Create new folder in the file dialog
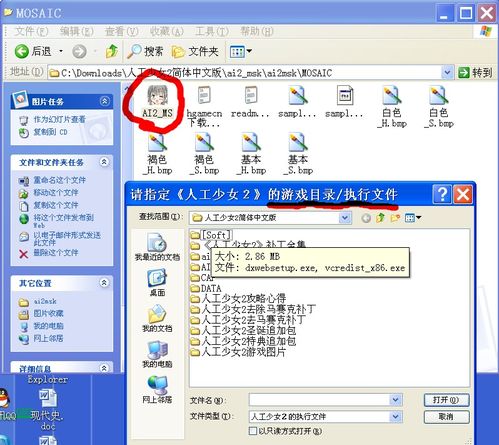The width and height of the screenshot is (499, 445). tap(395, 218)
